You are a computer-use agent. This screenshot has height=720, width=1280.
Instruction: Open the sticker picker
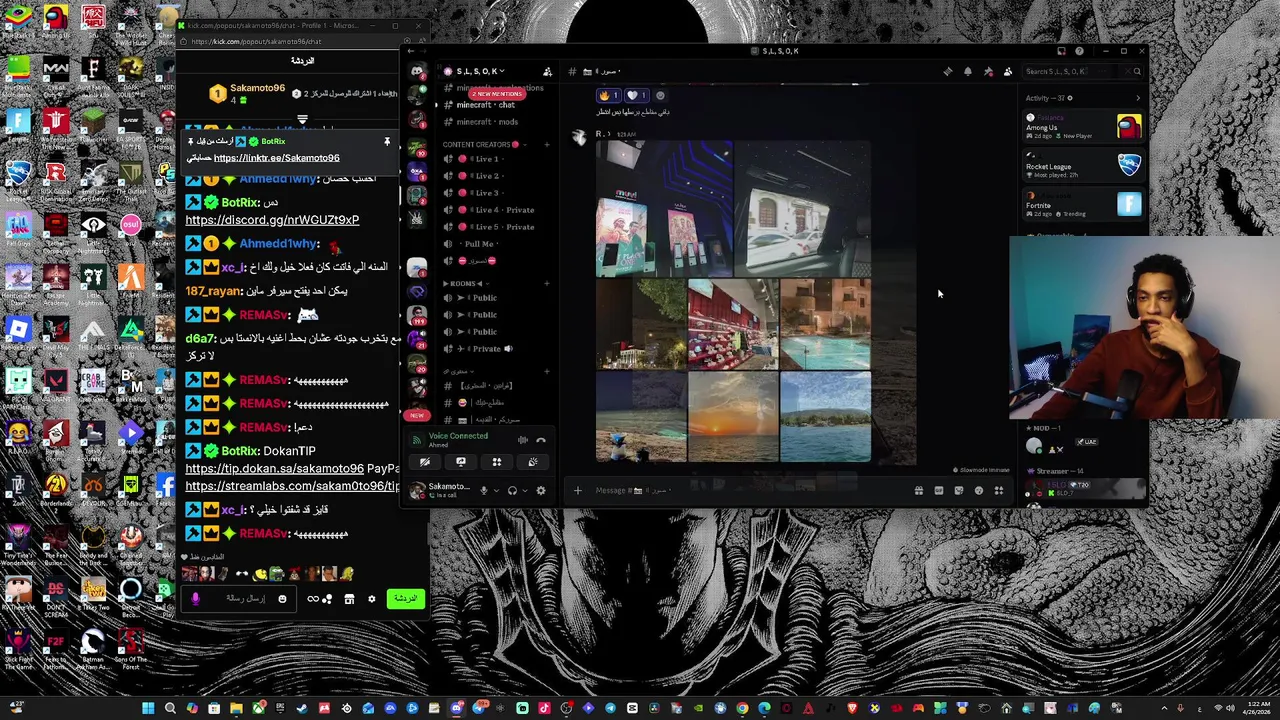tap(958, 490)
